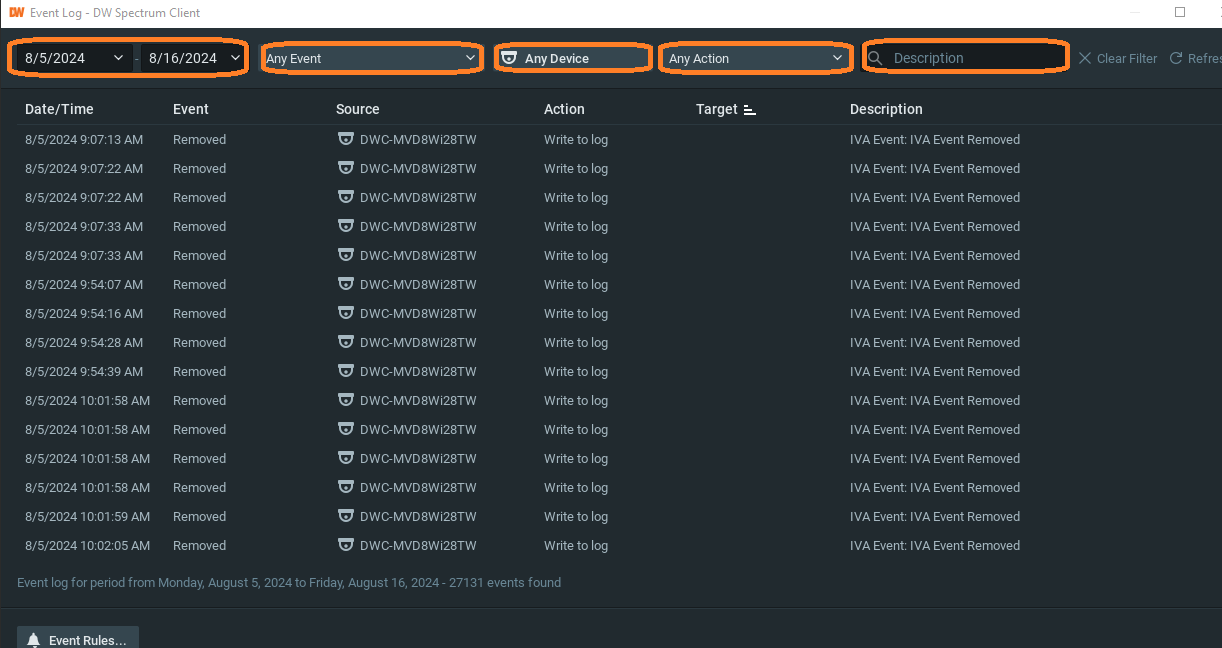Viewport: 1222px width, 648px height.
Task: Click the Description column header
Action: coord(886,109)
